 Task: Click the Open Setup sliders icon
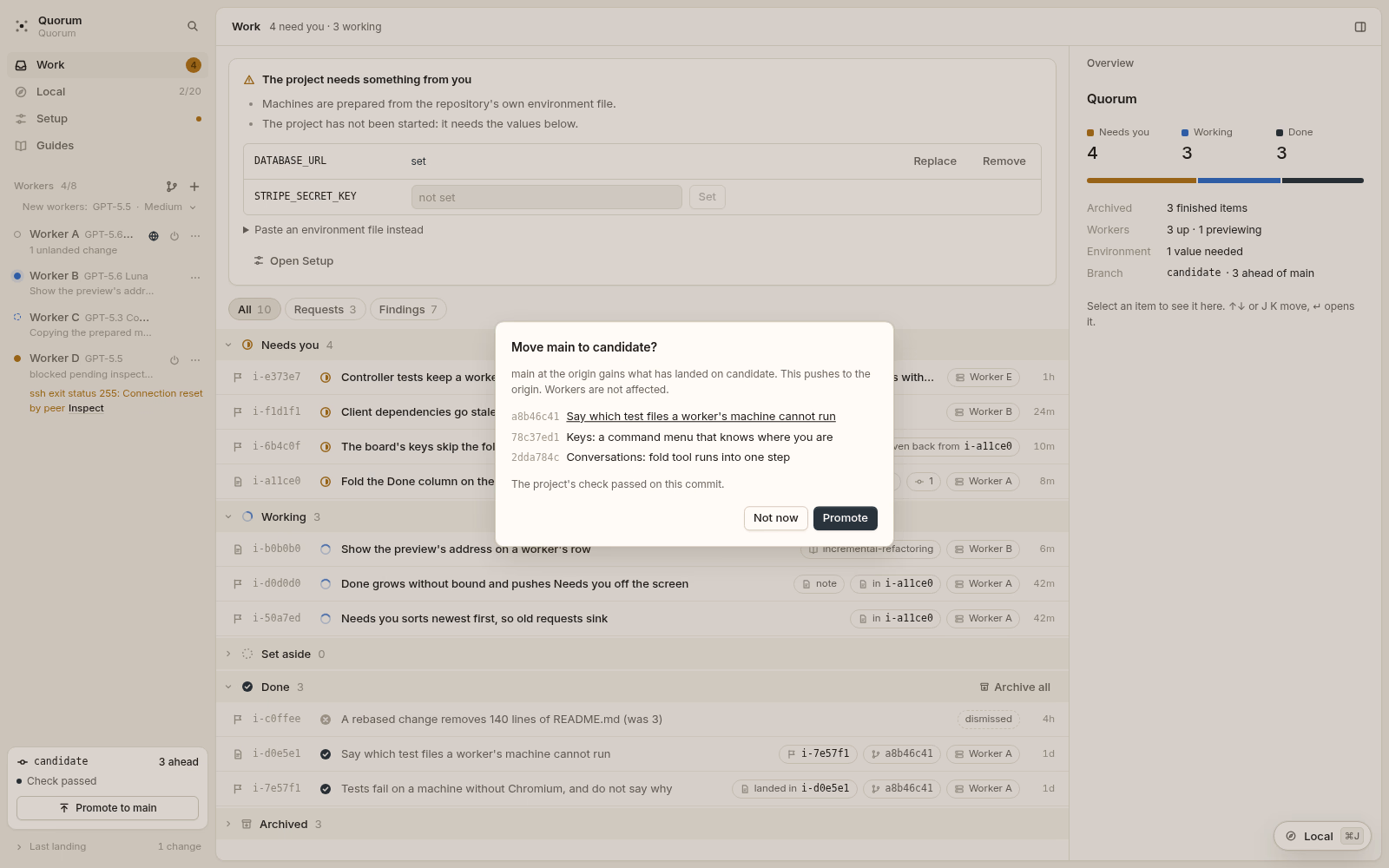pyautogui.click(x=259, y=260)
